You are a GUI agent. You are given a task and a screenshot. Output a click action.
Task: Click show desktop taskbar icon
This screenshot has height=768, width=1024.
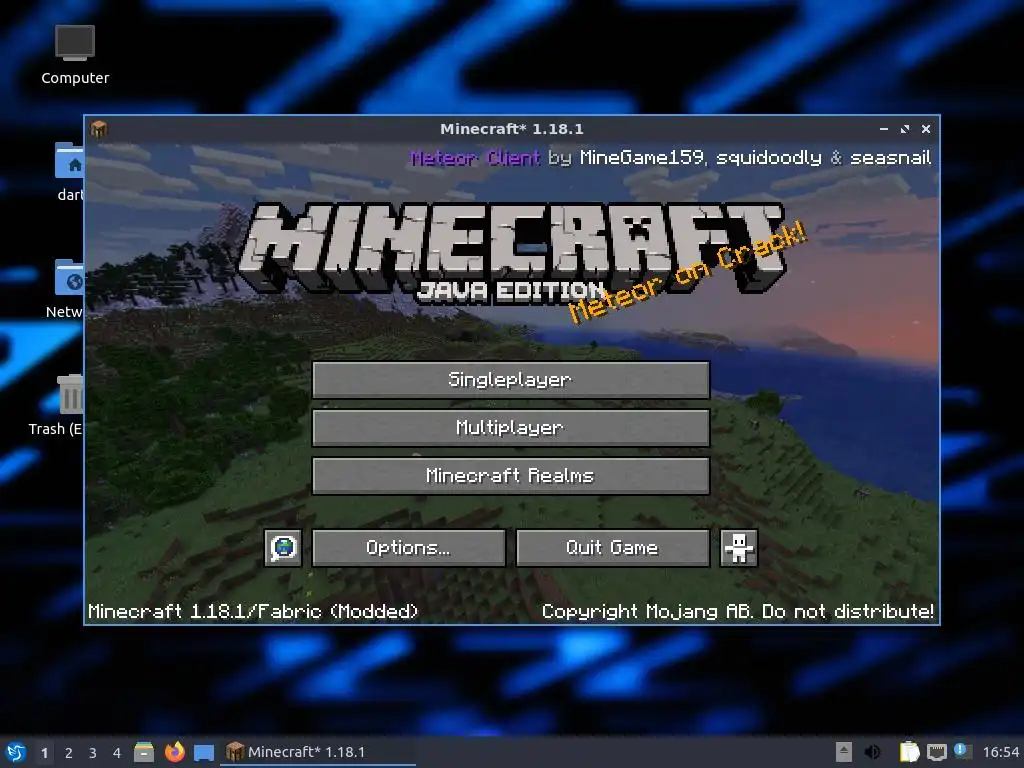(x=204, y=753)
